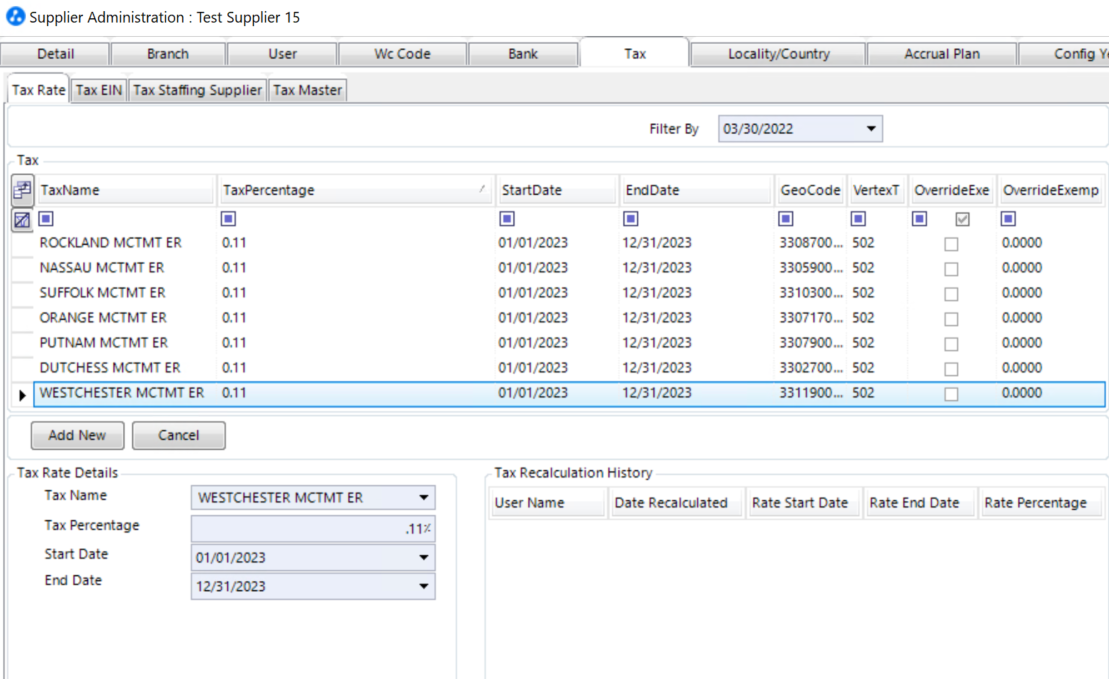Open the Accrual Plan tab
This screenshot has height=679, width=1109.
coord(941,54)
